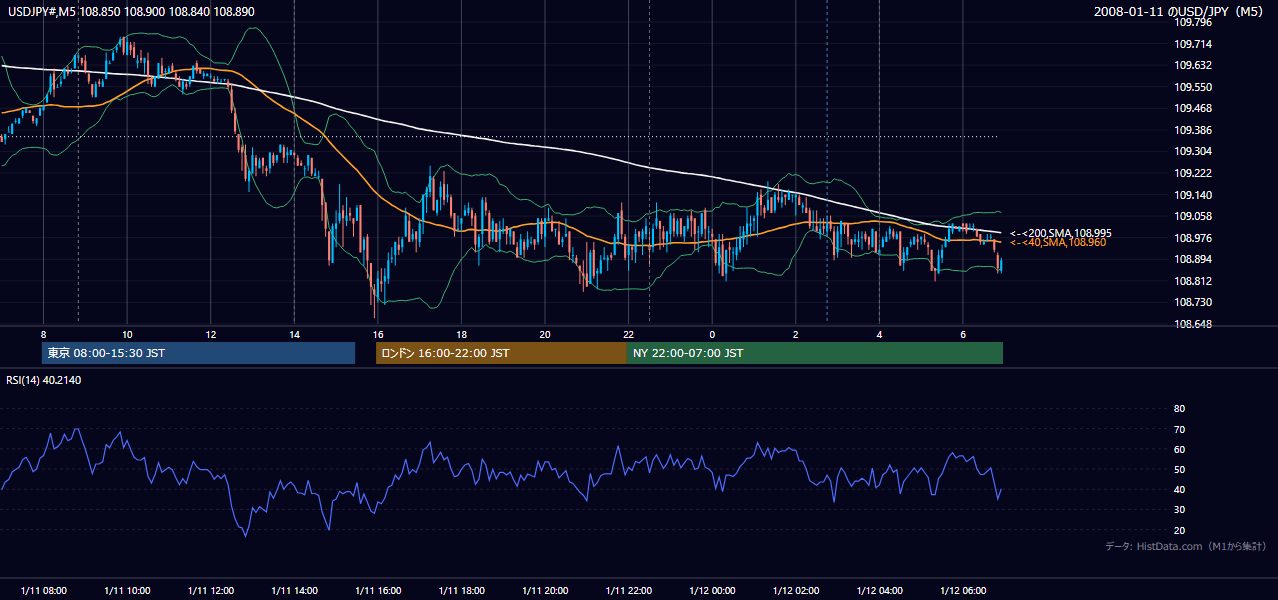Click the 1/11 20:00 date label
The width and height of the screenshot is (1278, 600).
coord(544,591)
